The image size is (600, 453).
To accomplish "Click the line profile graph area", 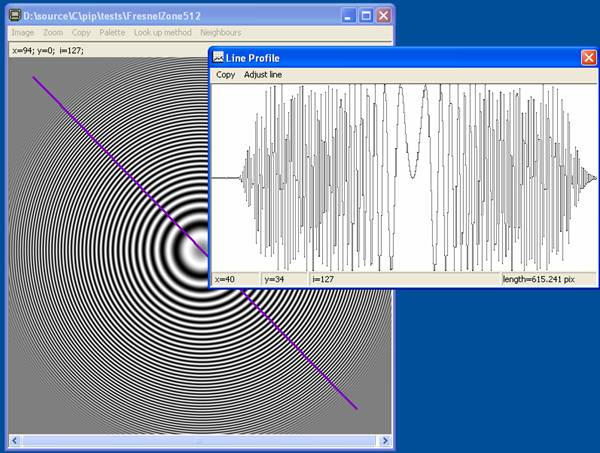I will pyautogui.click(x=404, y=178).
